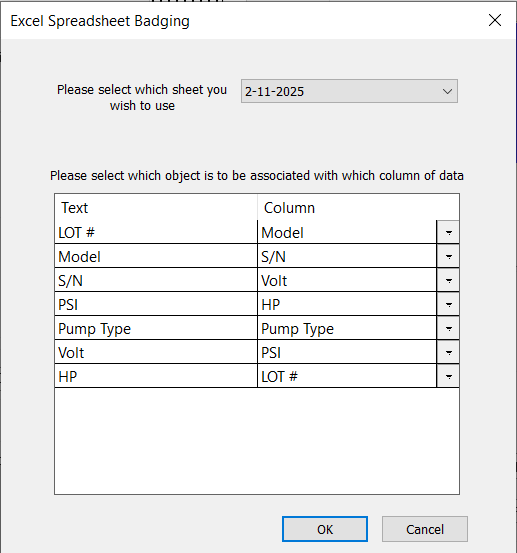517x553 pixels.
Task: Close the Excel Spreadsheet Badging dialog
Action: [x=495, y=20]
